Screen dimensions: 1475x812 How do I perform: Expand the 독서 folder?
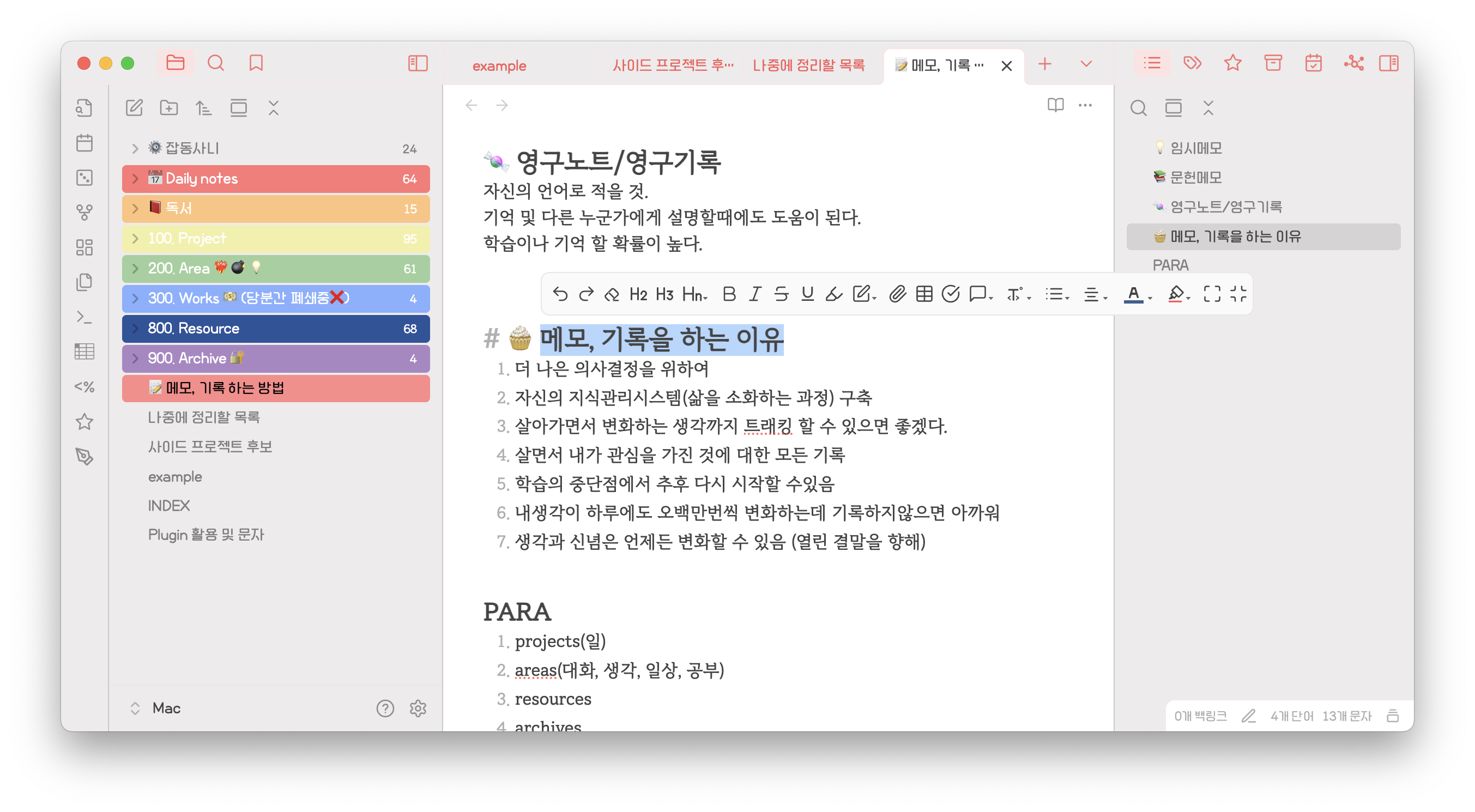point(135,208)
